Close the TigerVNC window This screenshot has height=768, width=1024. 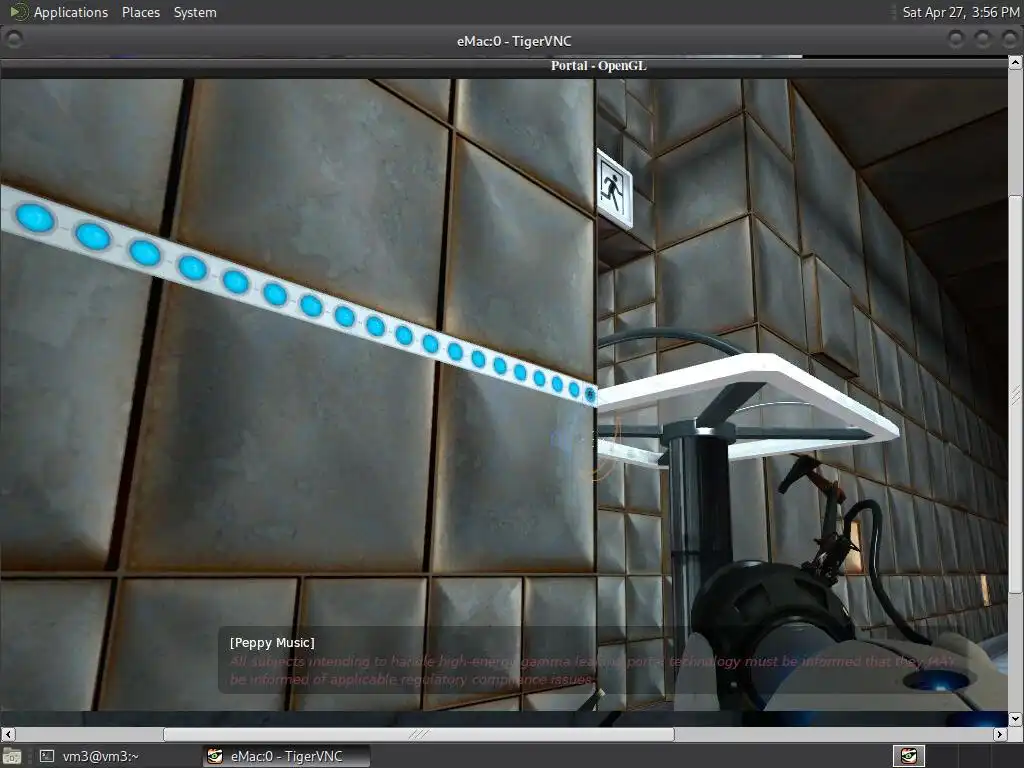point(1011,40)
